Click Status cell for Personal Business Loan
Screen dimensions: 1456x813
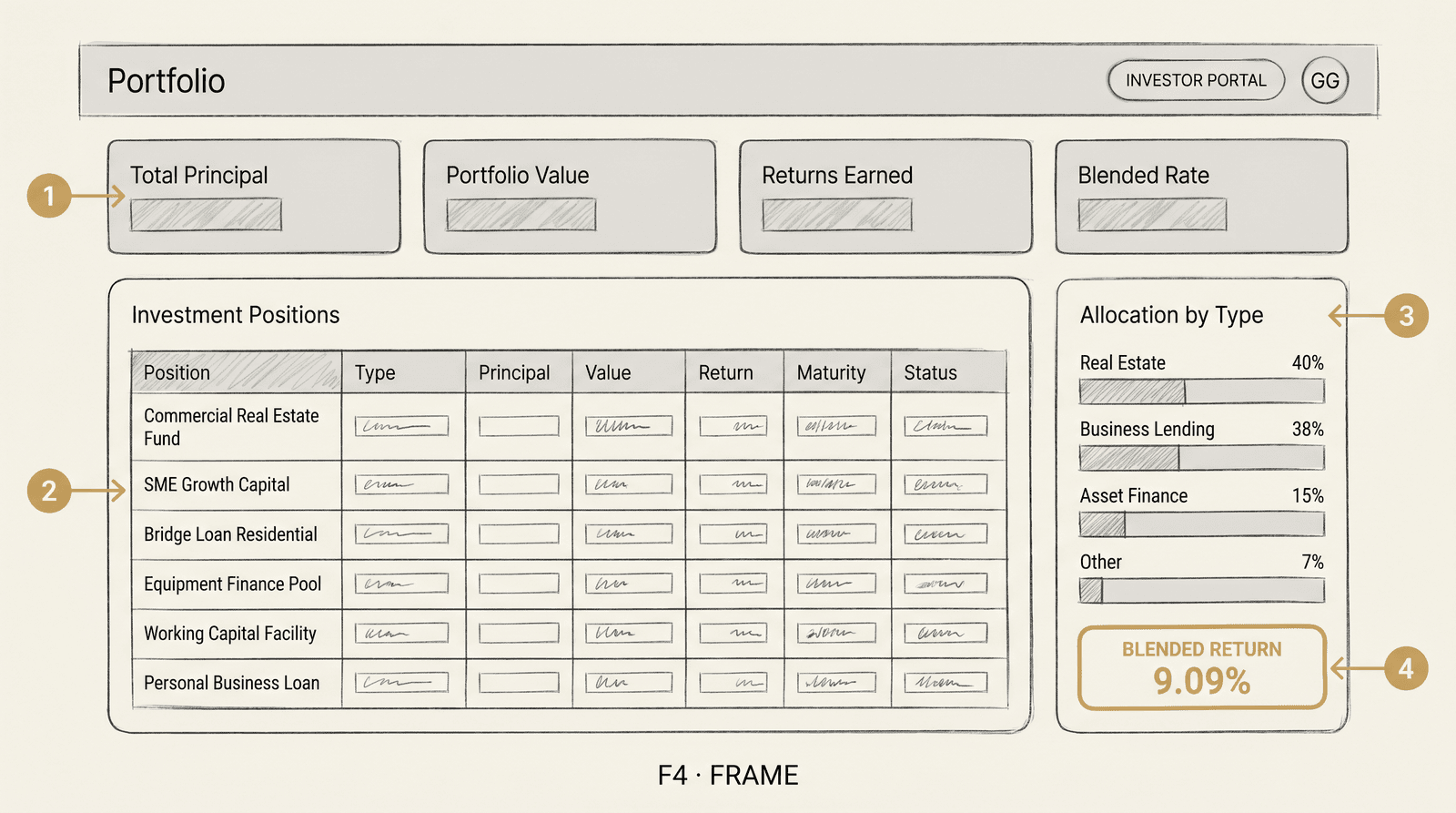click(945, 682)
